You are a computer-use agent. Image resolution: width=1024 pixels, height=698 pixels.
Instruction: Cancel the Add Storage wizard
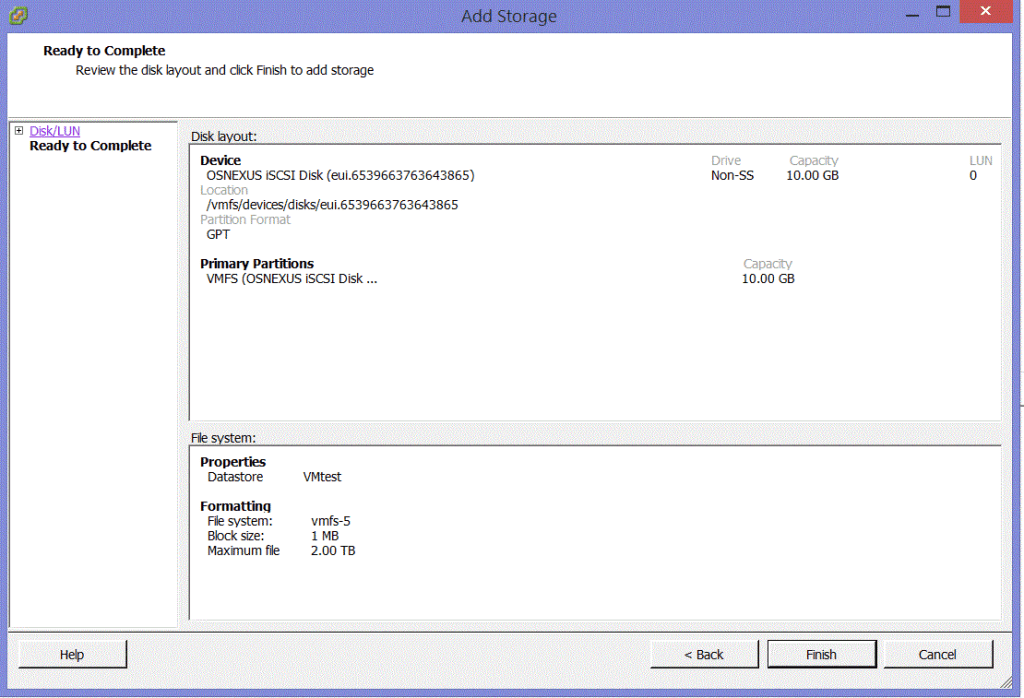point(937,655)
